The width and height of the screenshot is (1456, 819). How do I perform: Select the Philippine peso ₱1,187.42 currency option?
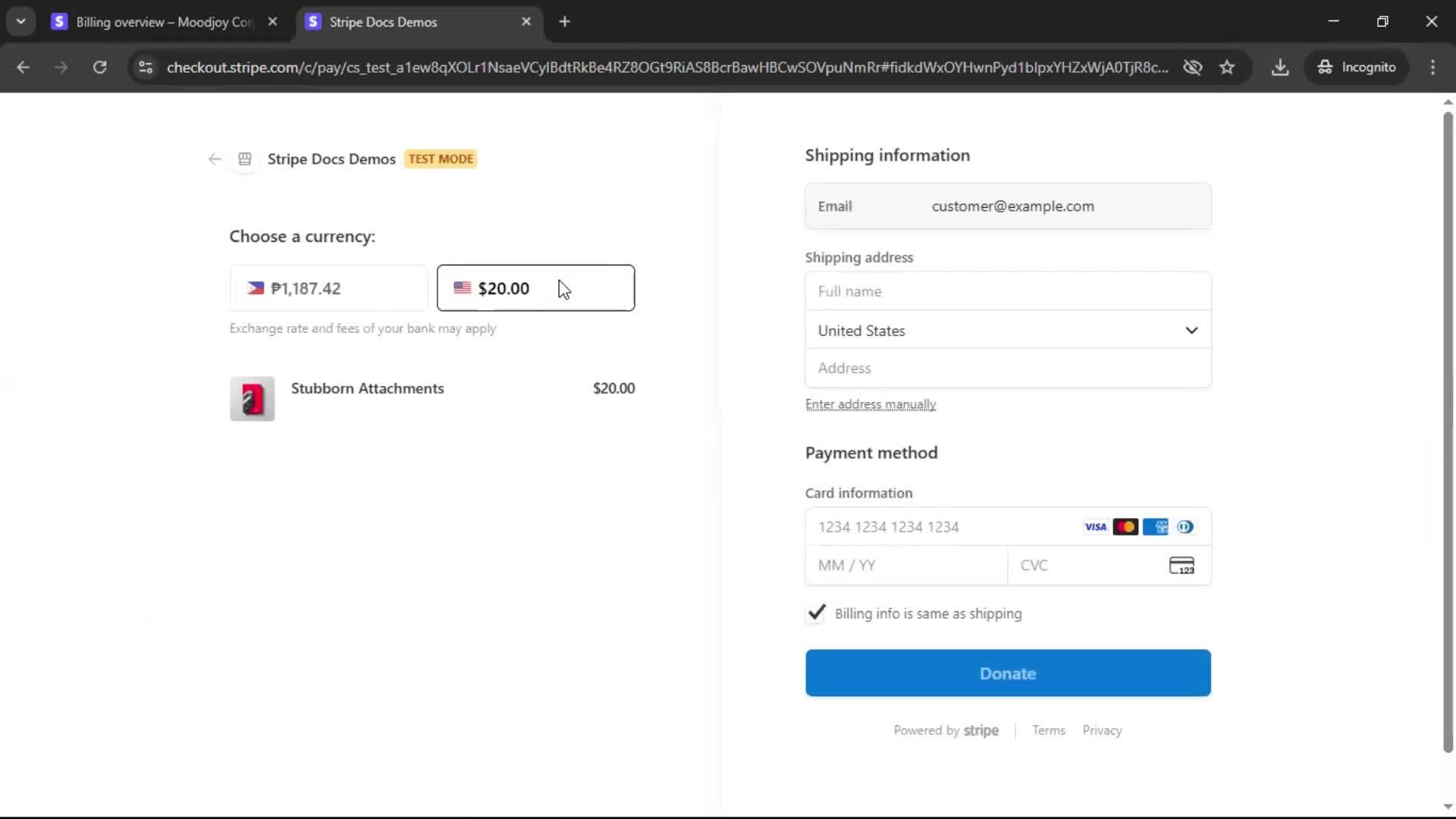point(328,288)
